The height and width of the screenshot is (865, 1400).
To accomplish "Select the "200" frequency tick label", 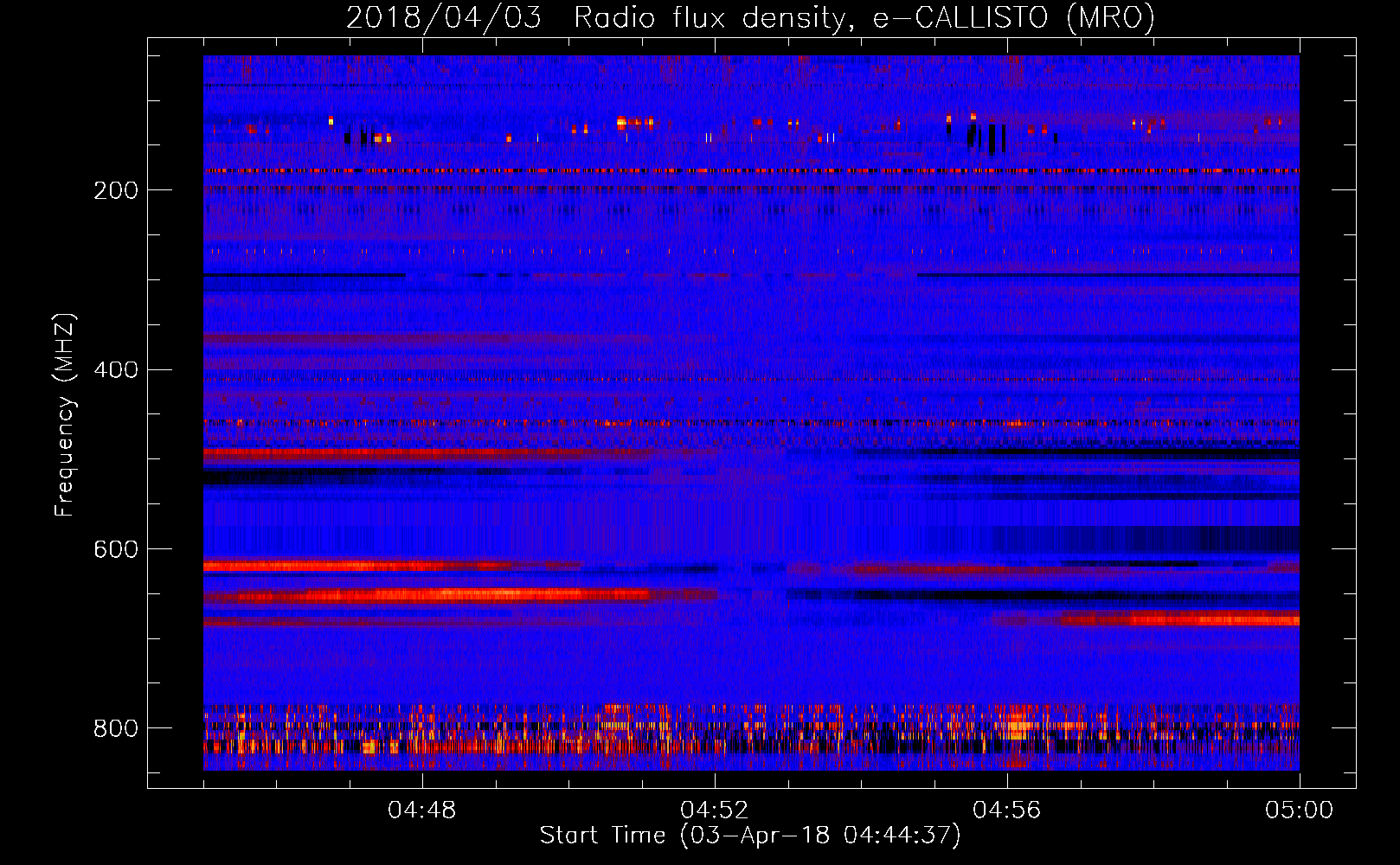I will click(116, 190).
